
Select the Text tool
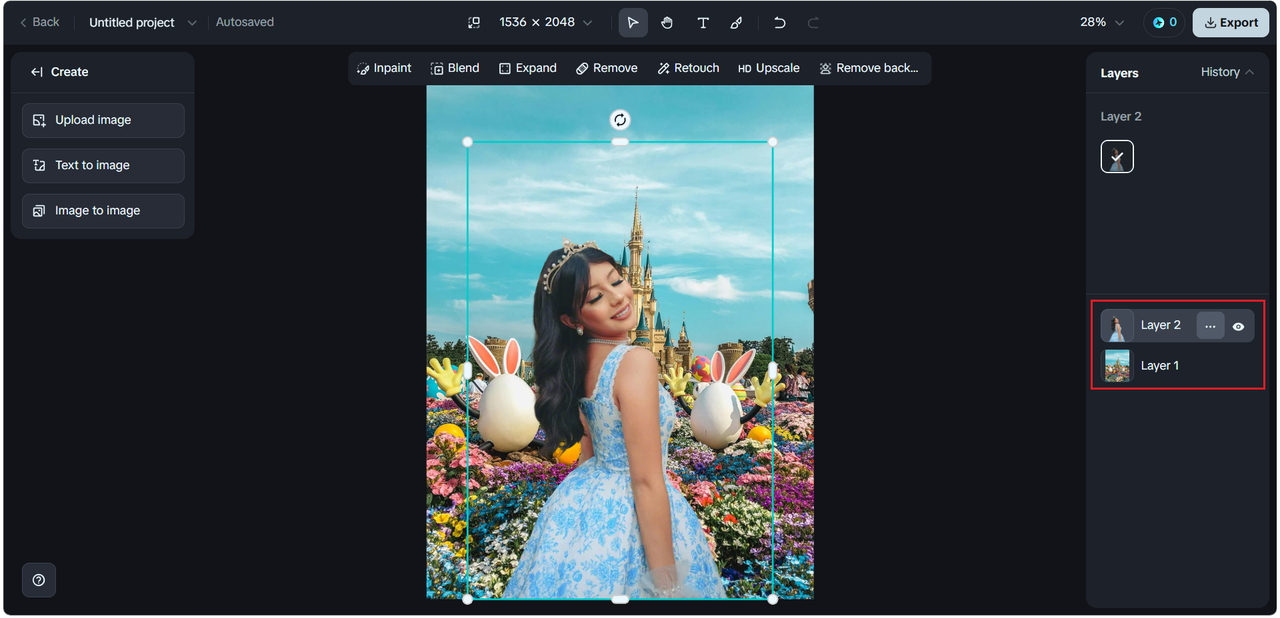703,22
